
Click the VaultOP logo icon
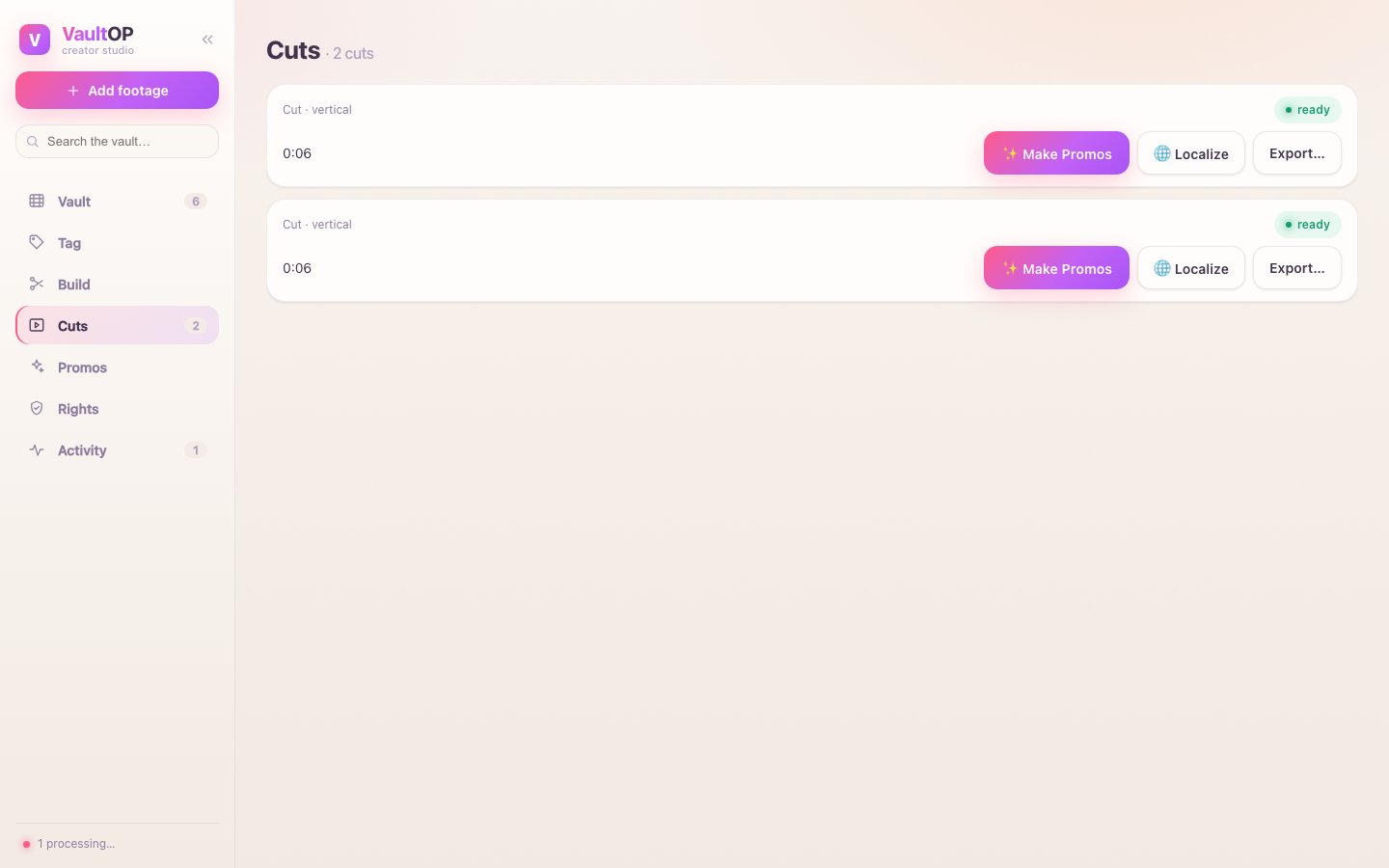click(35, 40)
